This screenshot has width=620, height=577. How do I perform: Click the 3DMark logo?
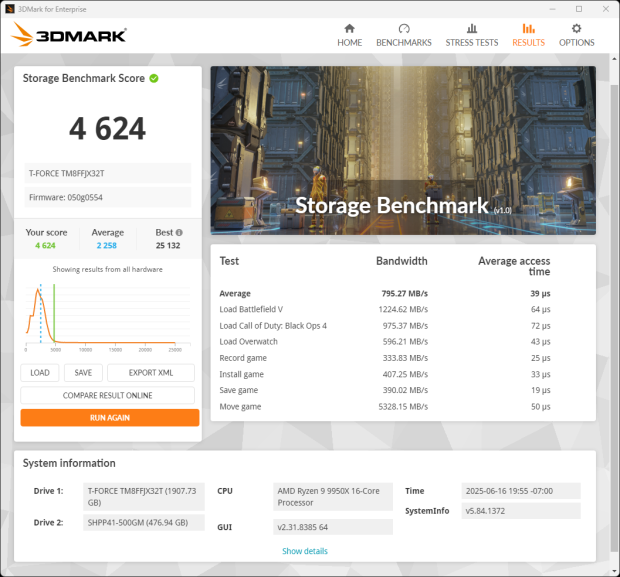(x=68, y=34)
